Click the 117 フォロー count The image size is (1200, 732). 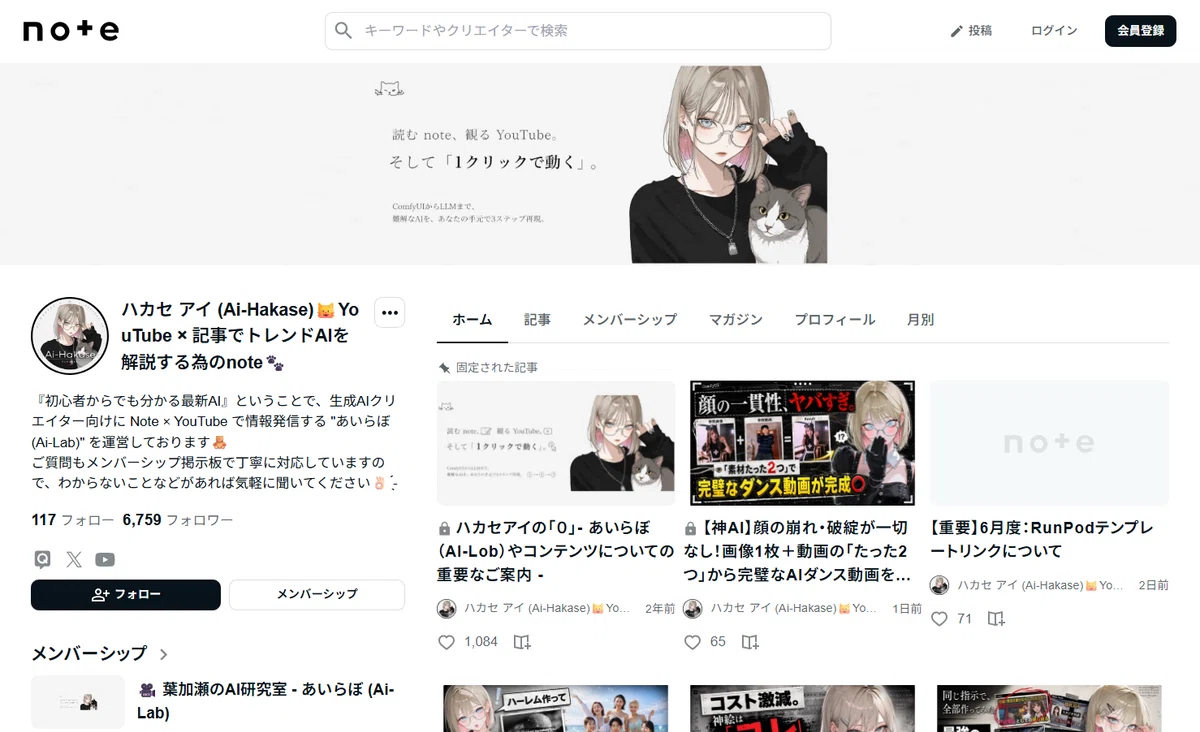[x=72, y=520]
